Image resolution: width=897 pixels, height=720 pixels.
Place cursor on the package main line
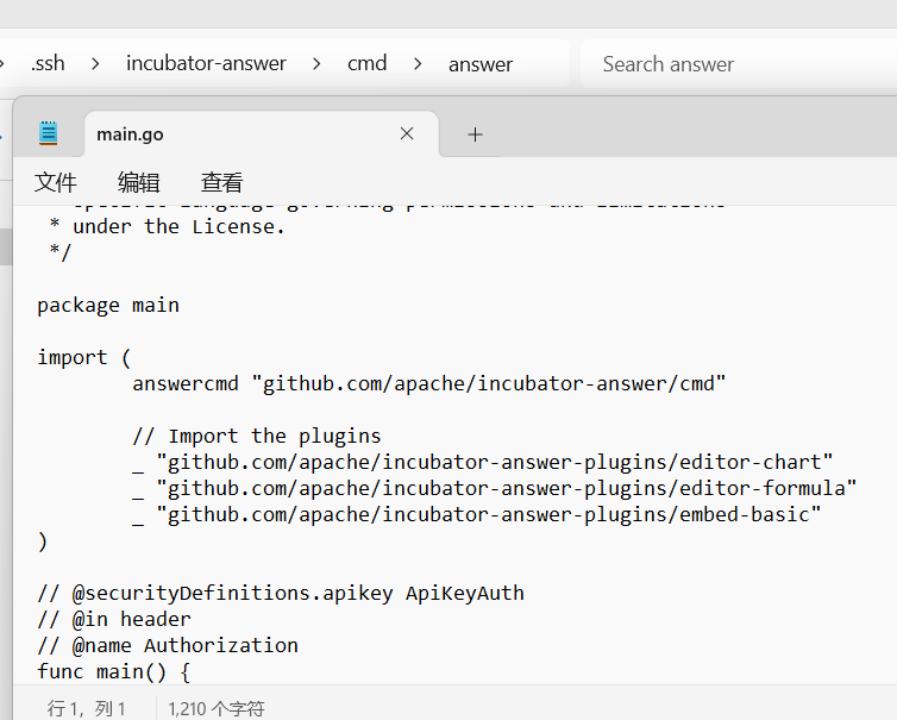click(x=108, y=305)
